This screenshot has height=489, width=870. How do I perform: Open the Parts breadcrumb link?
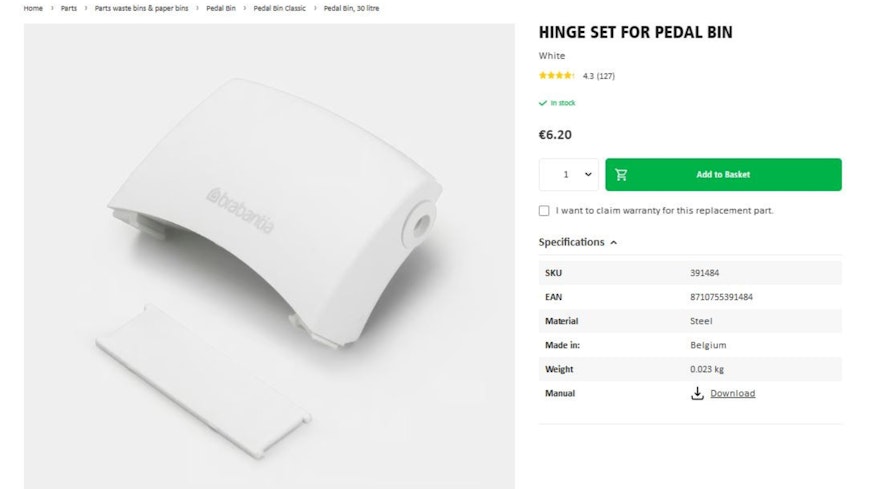coord(68,8)
